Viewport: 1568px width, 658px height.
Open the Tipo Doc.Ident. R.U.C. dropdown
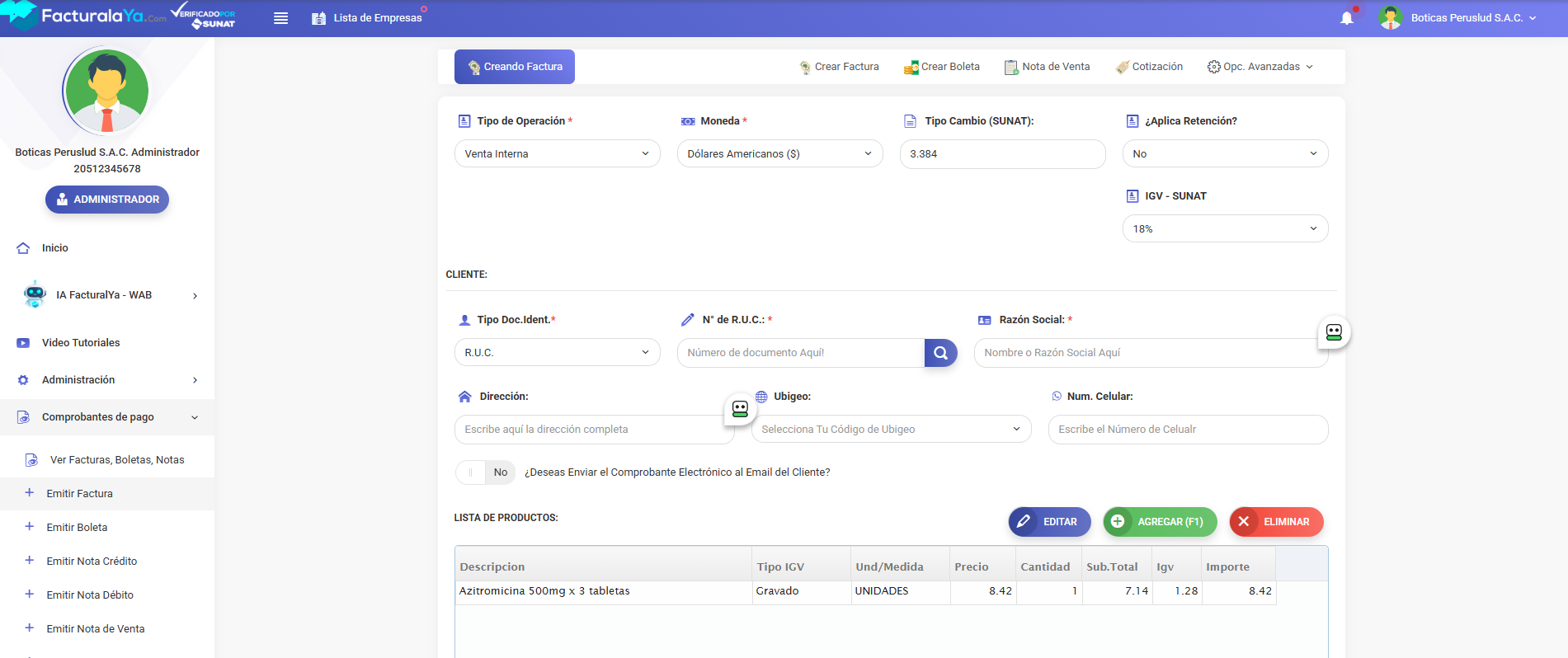point(558,353)
